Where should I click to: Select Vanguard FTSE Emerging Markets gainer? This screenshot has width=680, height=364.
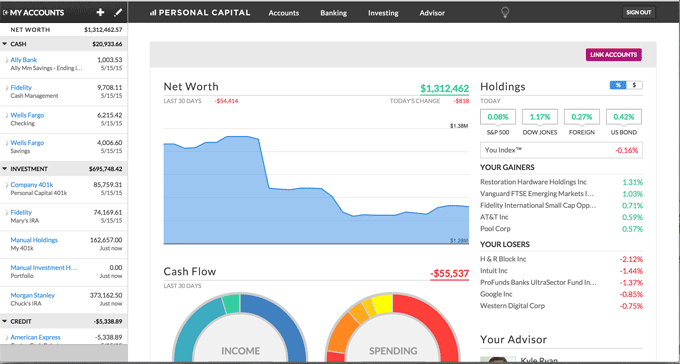coord(562,194)
